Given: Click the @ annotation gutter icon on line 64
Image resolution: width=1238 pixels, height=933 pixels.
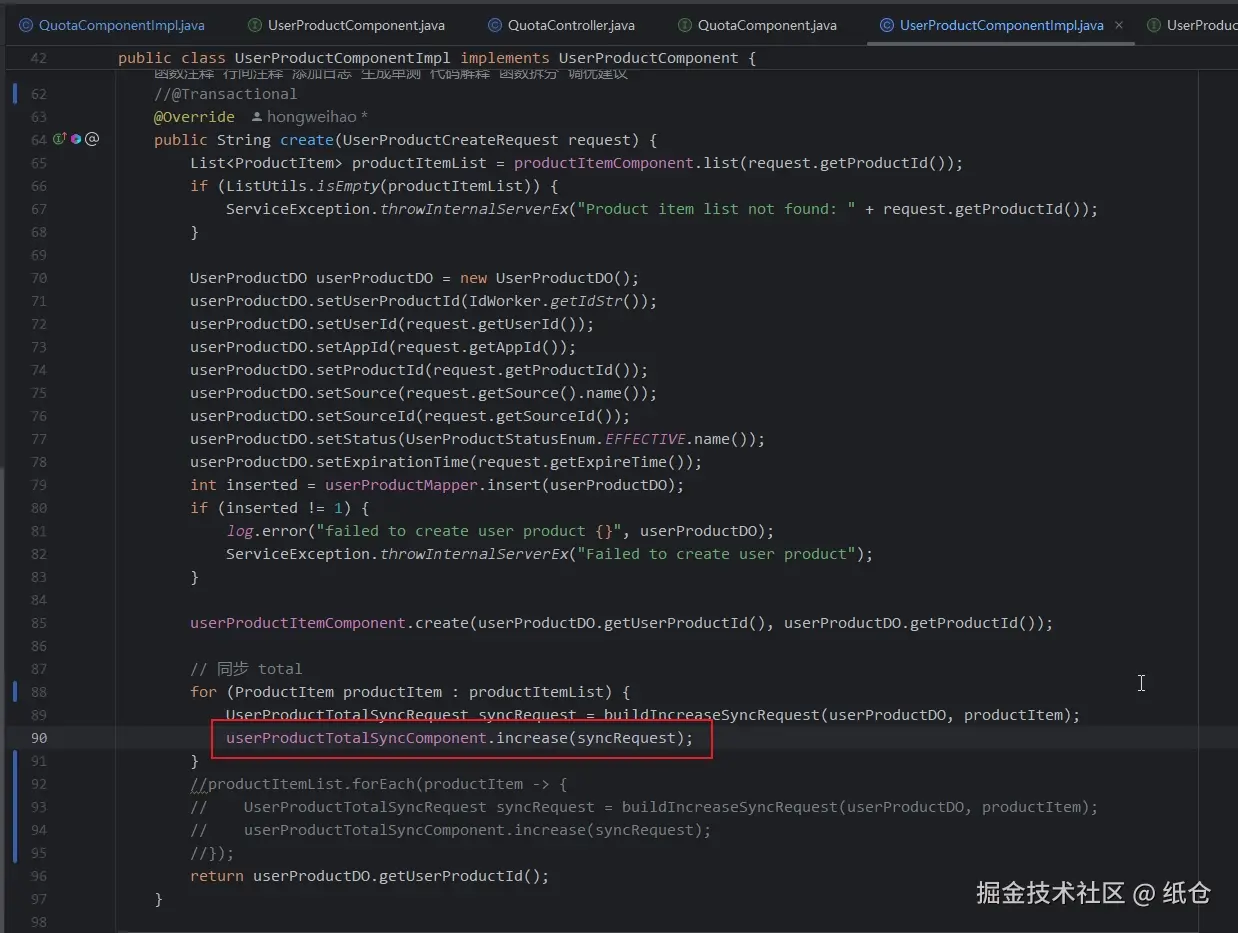Looking at the screenshot, I should pos(92,139).
